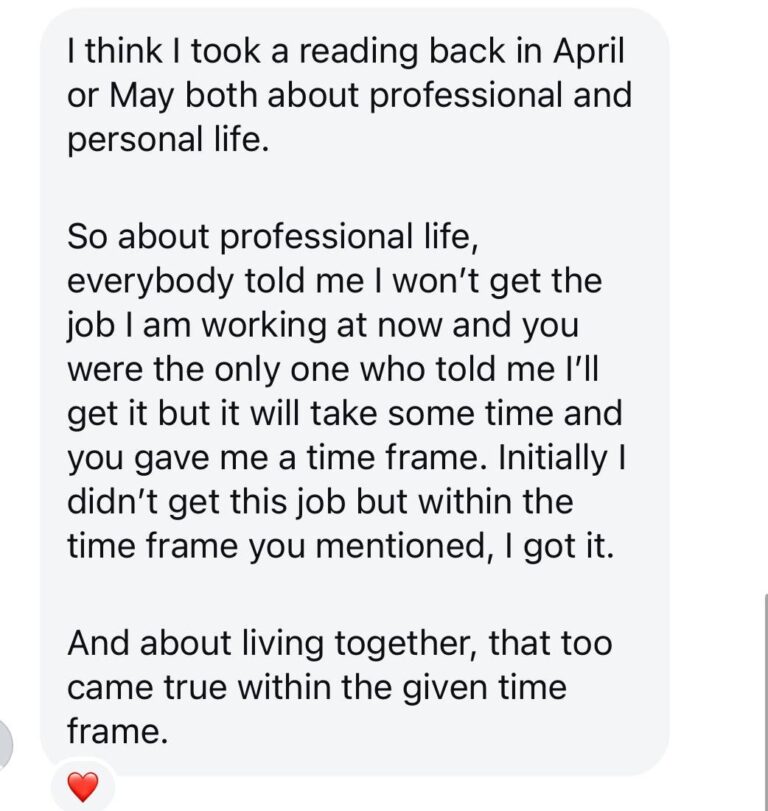This screenshot has height=811, width=768.
Task: Click the word 'May' in the message
Action: [x=141, y=97]
